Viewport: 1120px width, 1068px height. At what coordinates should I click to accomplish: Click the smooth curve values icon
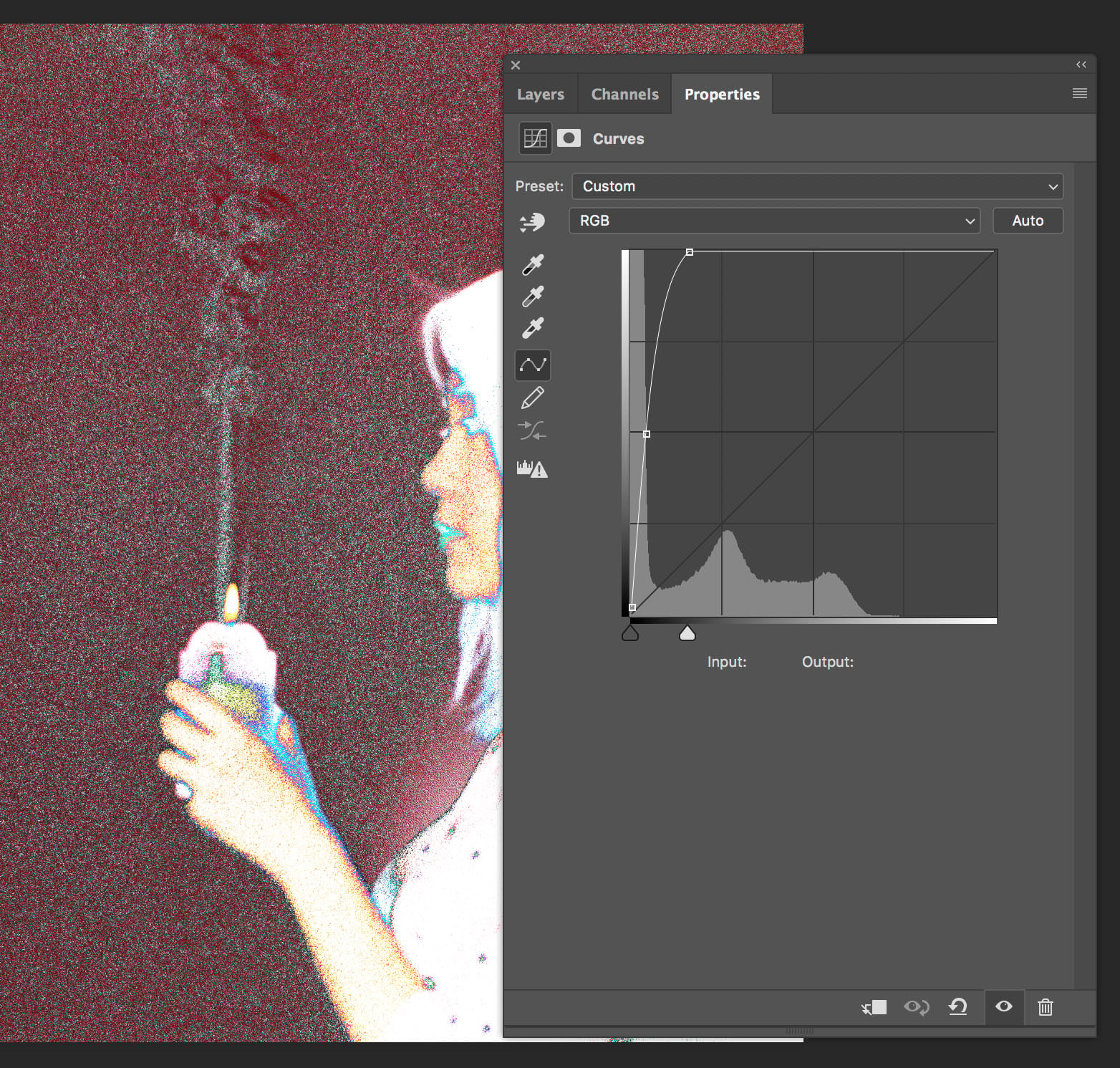[x=532, y=430]
